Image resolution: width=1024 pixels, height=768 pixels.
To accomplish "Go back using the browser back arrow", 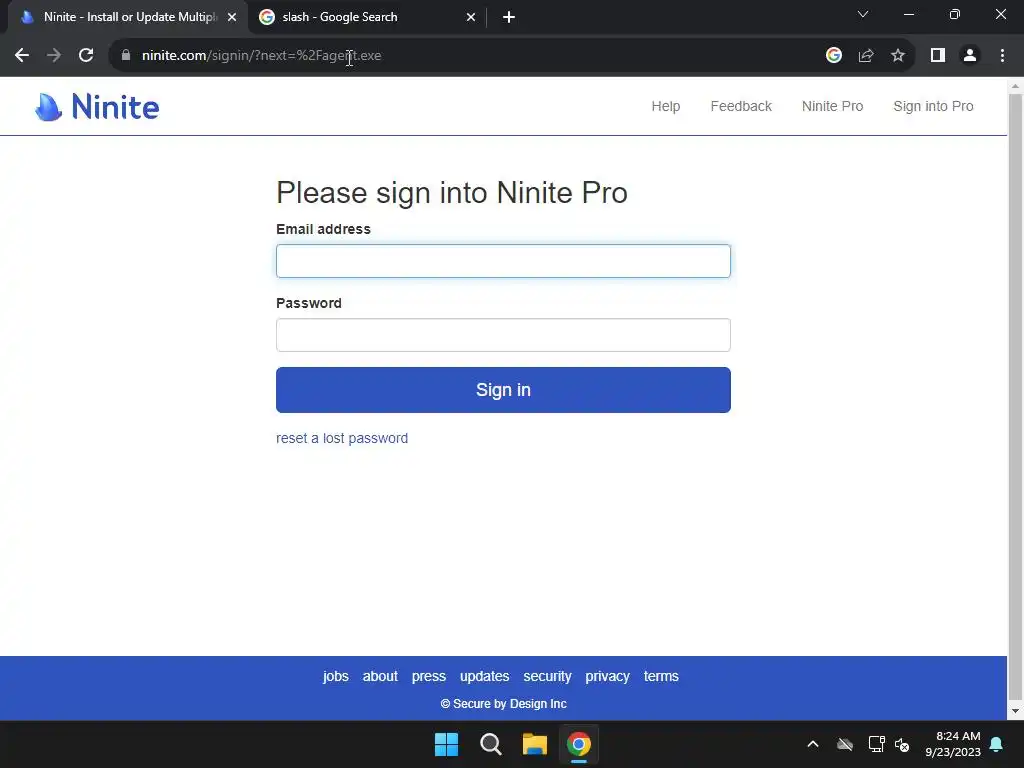I will click(x=22, y=56).
